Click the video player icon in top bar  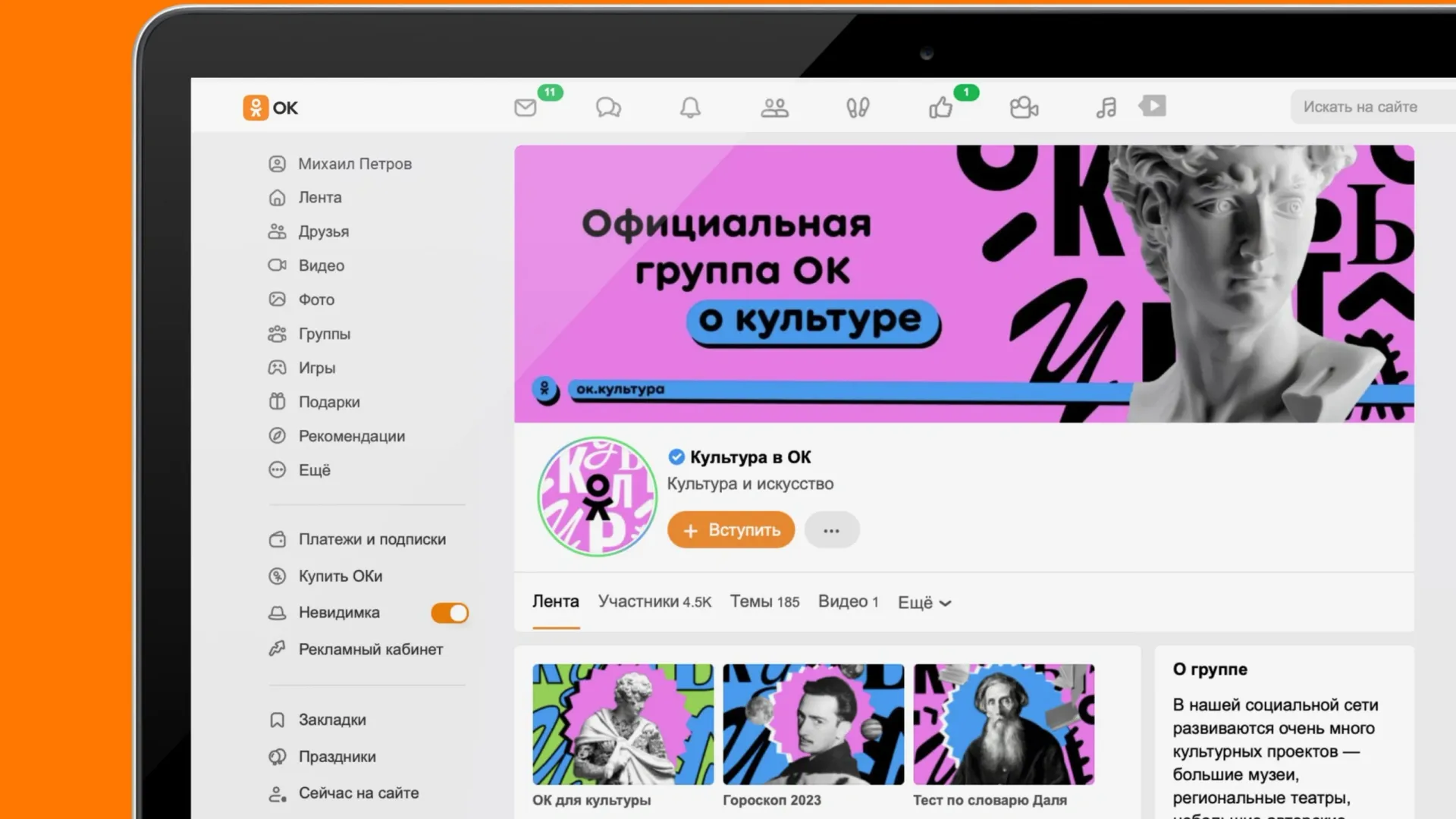coord(1153,106)
